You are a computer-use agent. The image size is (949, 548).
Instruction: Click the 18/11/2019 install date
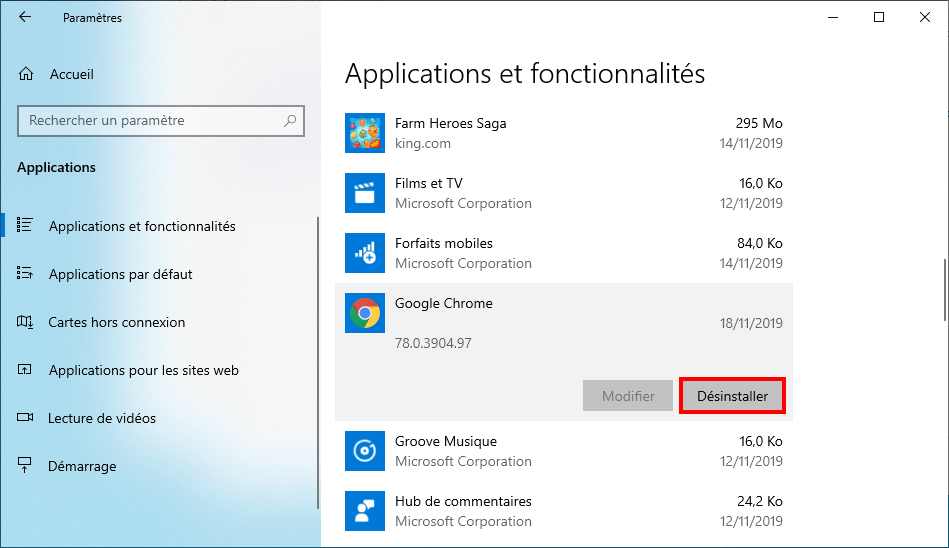[x=751, y=323]
